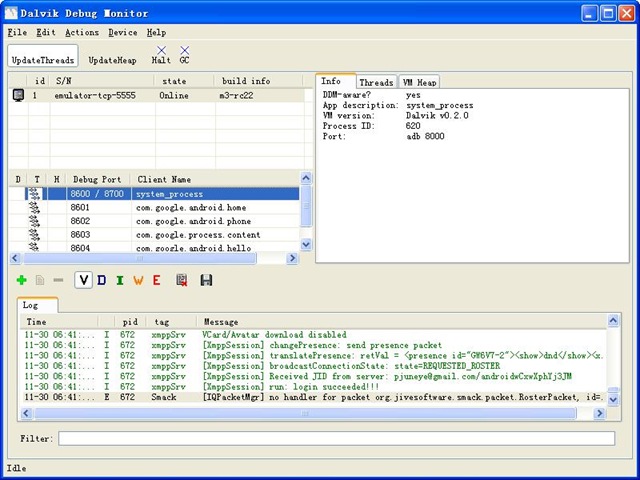
Task: Toggle the UpdateHeap button
Action: (112, 60)
